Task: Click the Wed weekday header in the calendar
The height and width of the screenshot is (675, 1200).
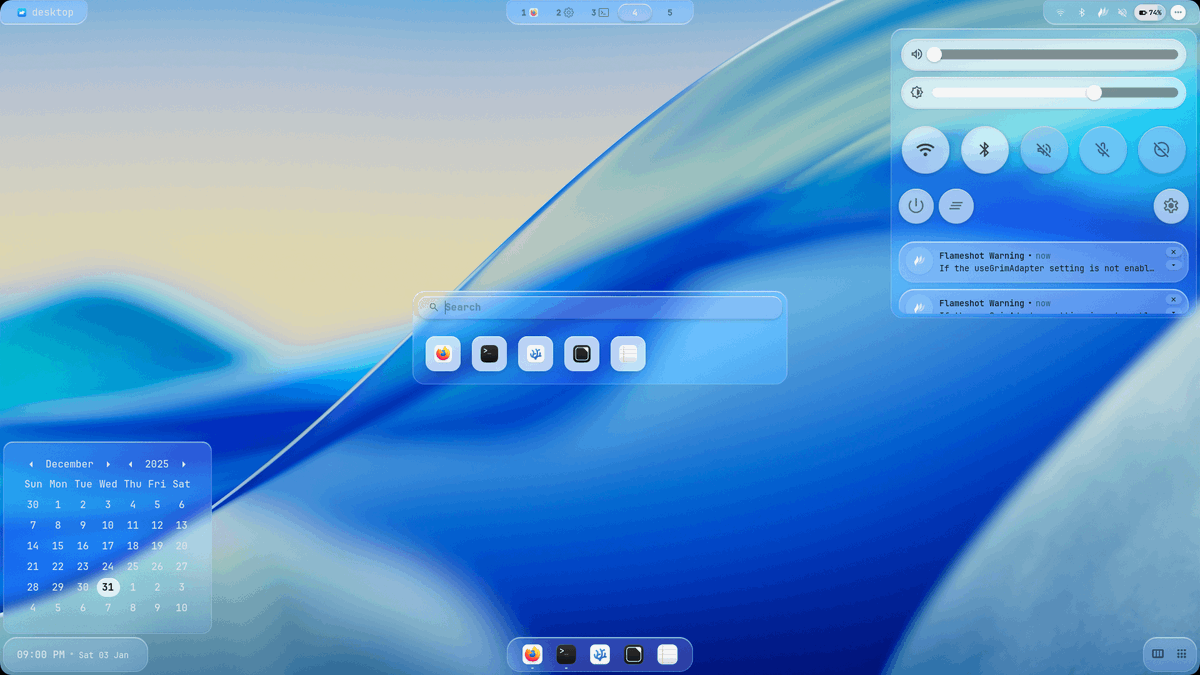Action: pos(108,484)
